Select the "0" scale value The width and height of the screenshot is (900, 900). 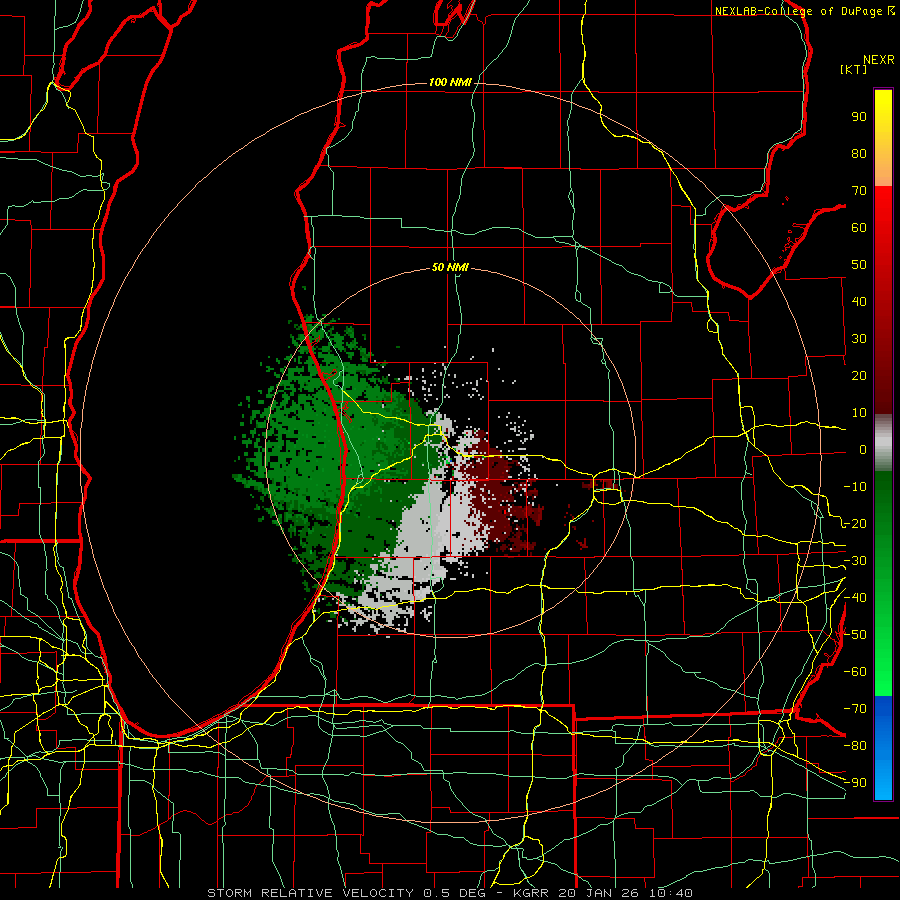[x=863, y=450]
